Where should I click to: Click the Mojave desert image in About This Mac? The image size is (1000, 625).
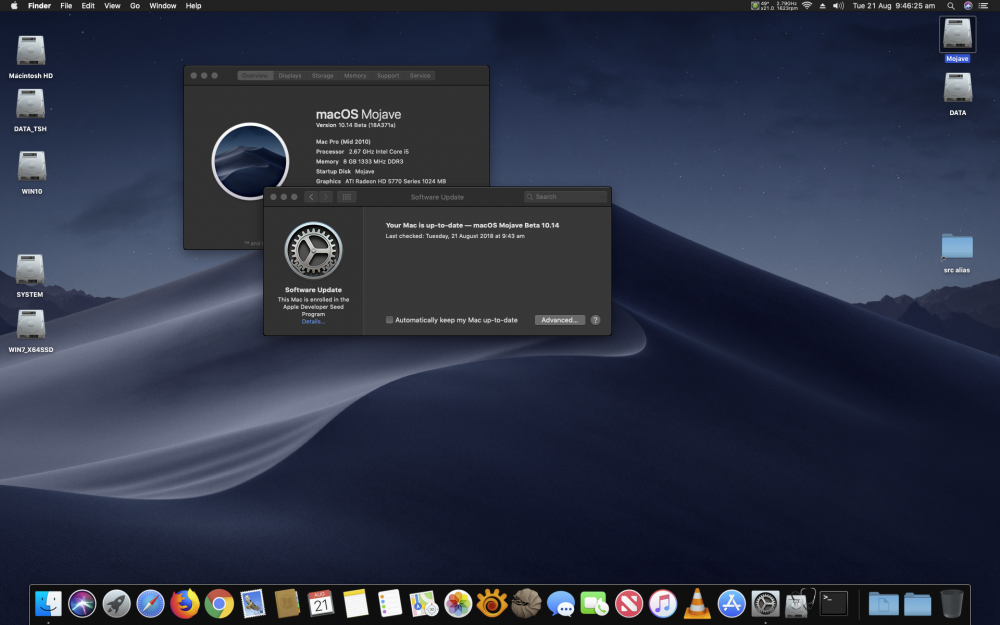[250, 161]
